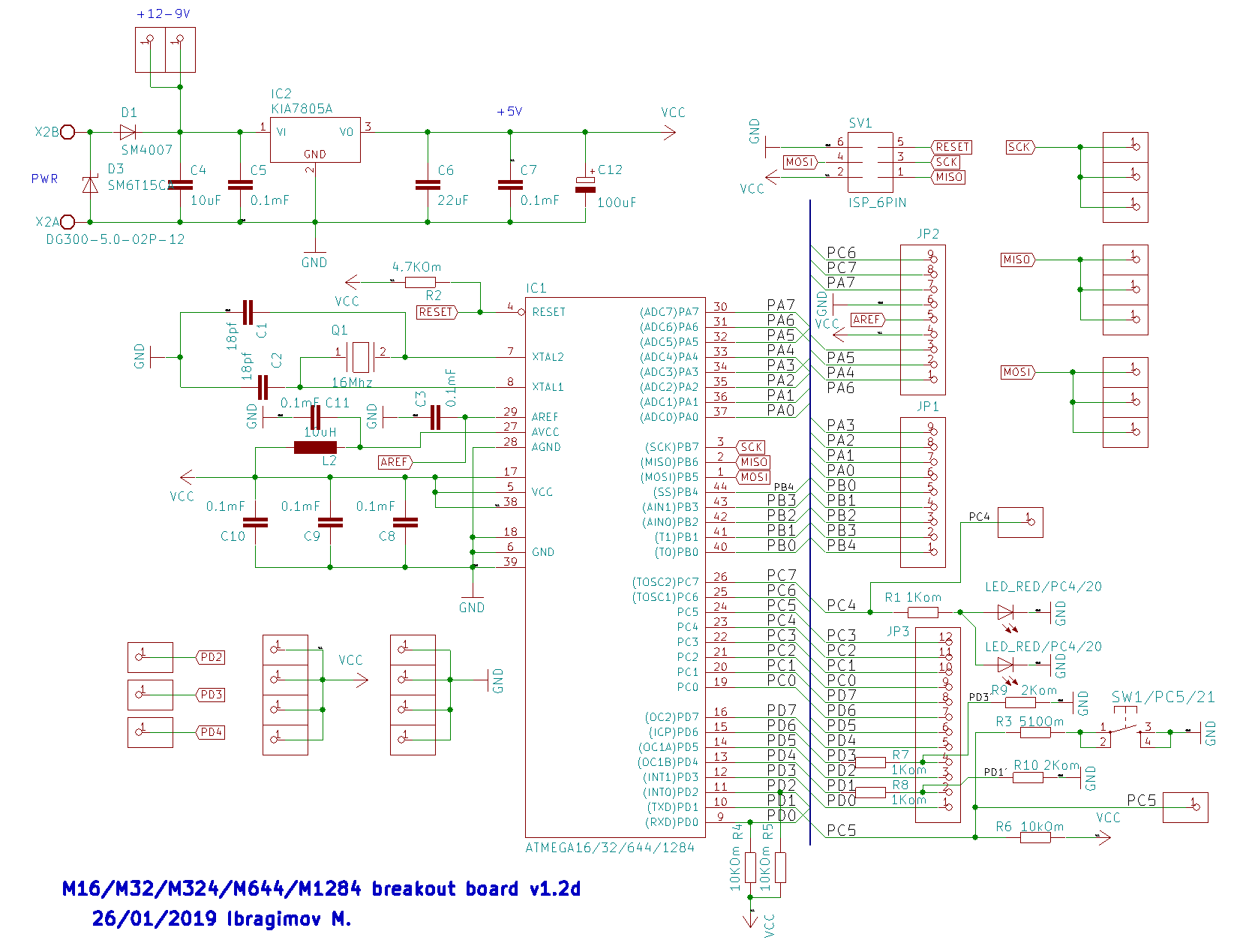Image resolution: width=1240 pixels, height=952 pixels.
Task: Click the MOSI net label flag
Action: (x=798, y=161)
